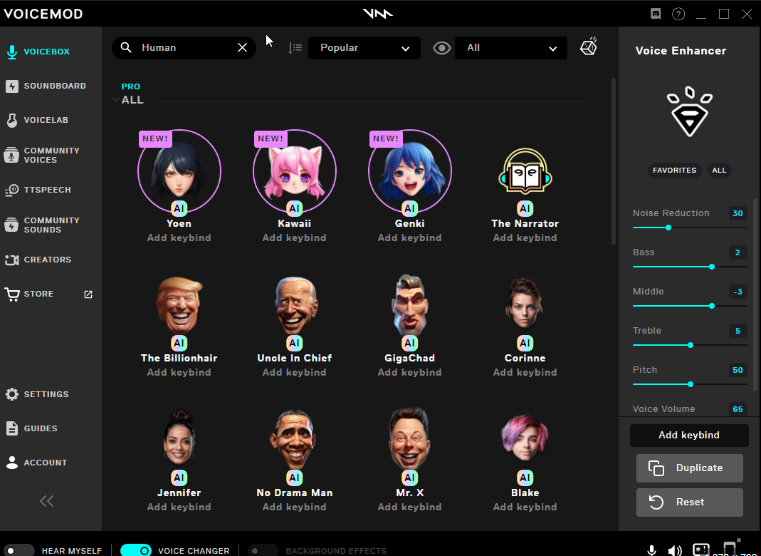Adjust the Treble slider

(x=689, y=345)
